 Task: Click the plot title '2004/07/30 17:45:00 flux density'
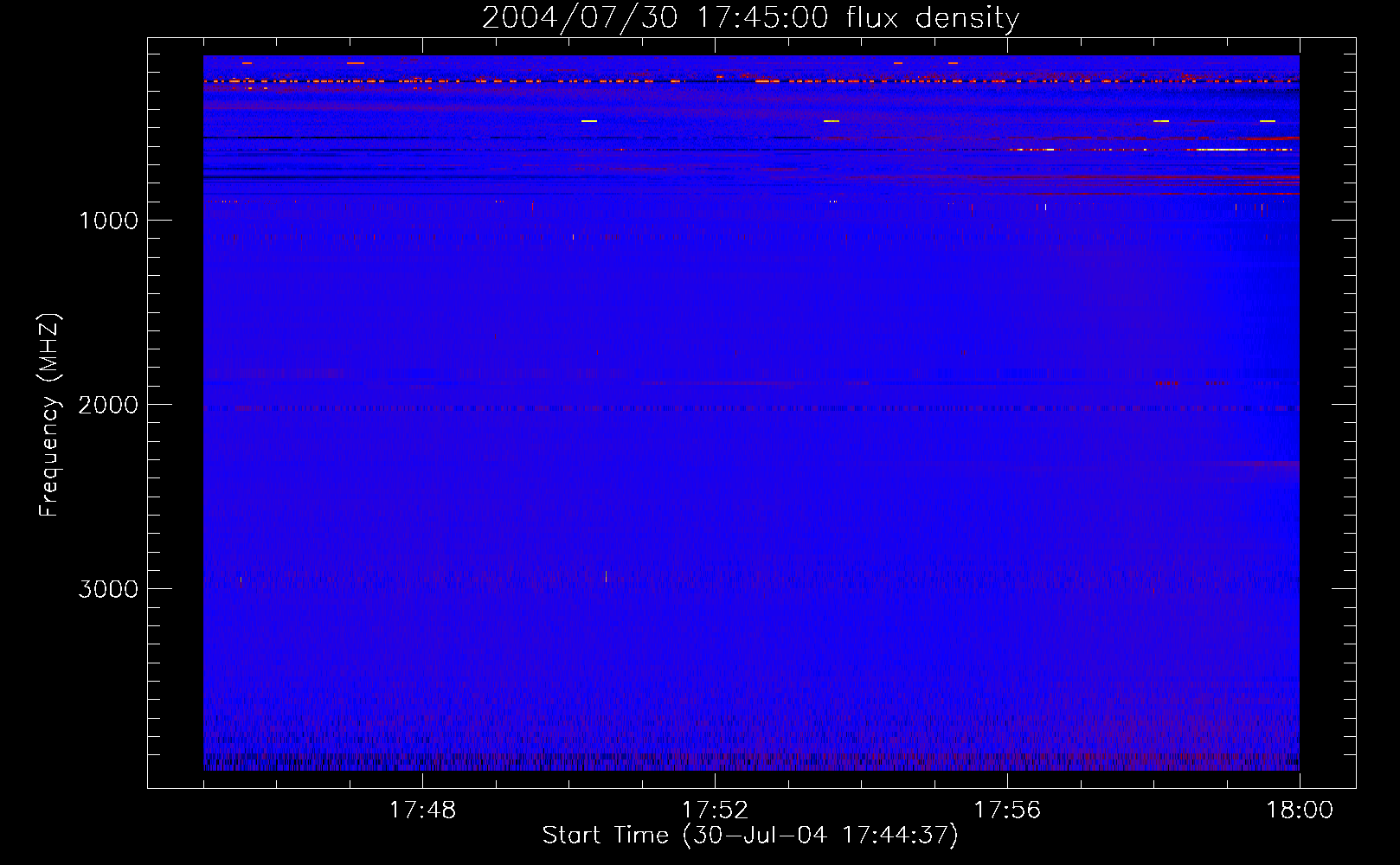750,18
